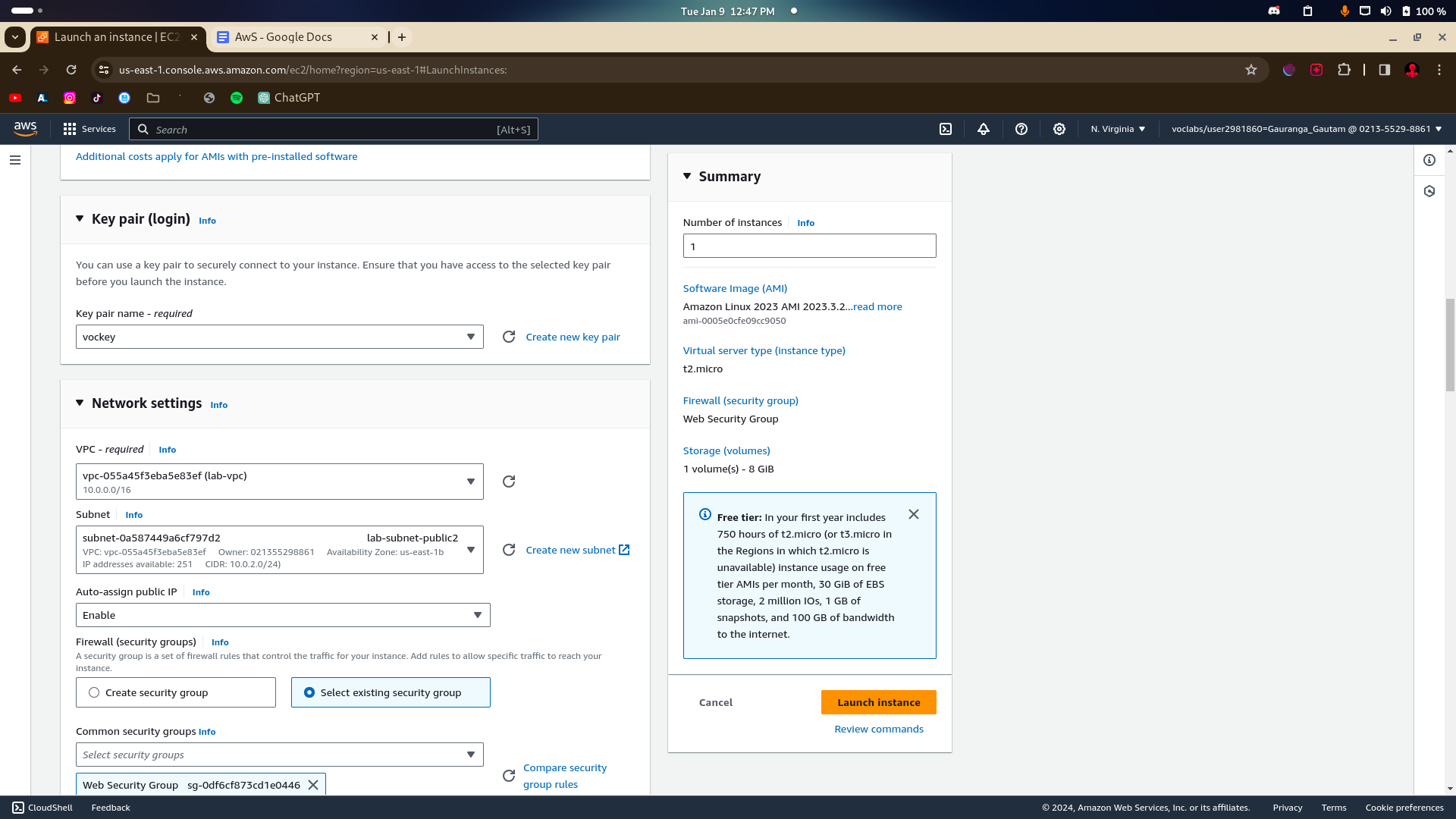This screenshot has width=1456, height=819.
Task: Open the AWS Services menu
Action: coord(89,129)
